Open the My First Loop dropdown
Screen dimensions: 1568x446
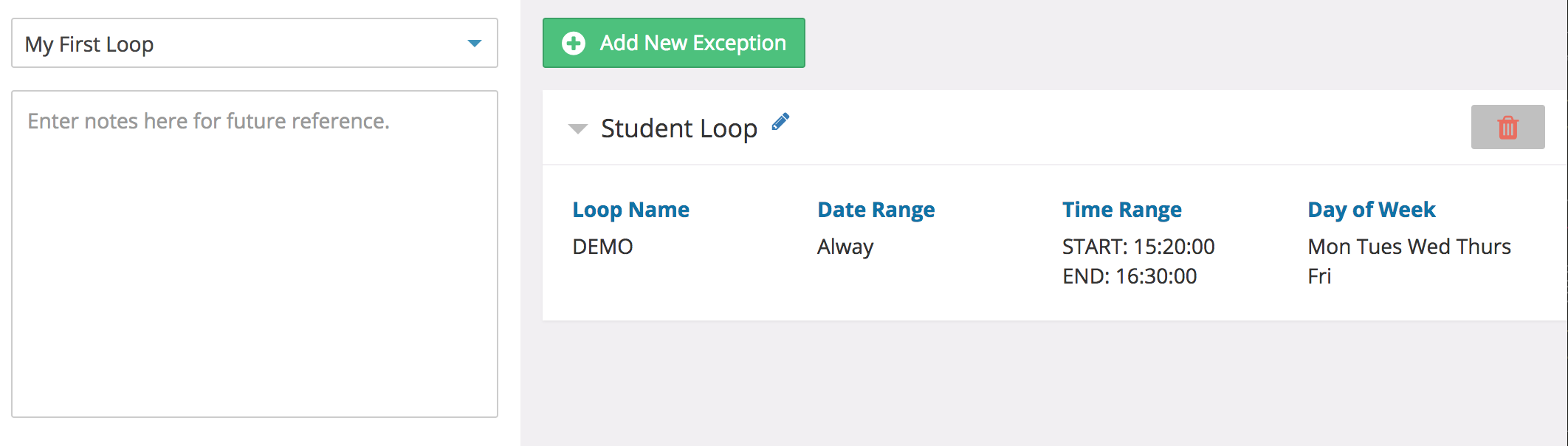pos(255,44)
